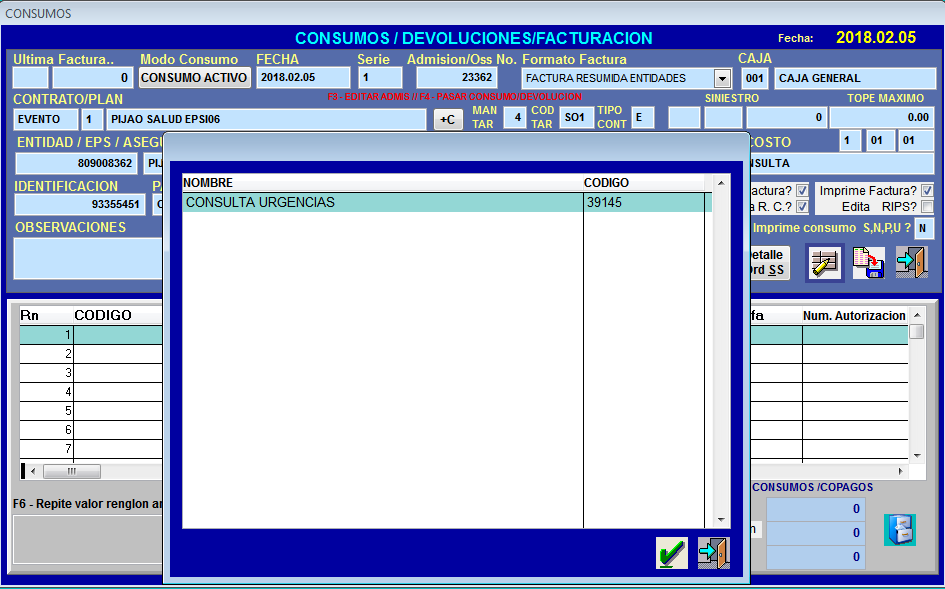Click the contract number field with 1
This screenshot has height=589, width=945.
point(92,119)
